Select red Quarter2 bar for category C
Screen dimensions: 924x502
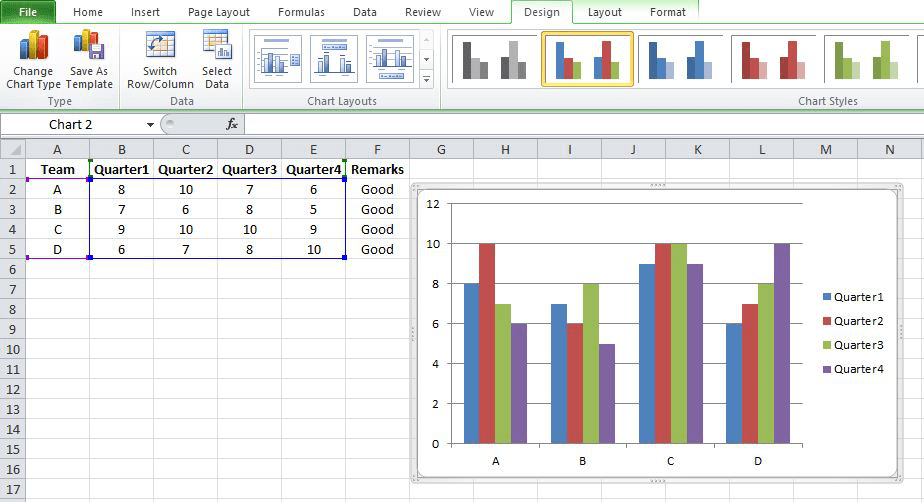pyautogui.click(x=662, y=344)
